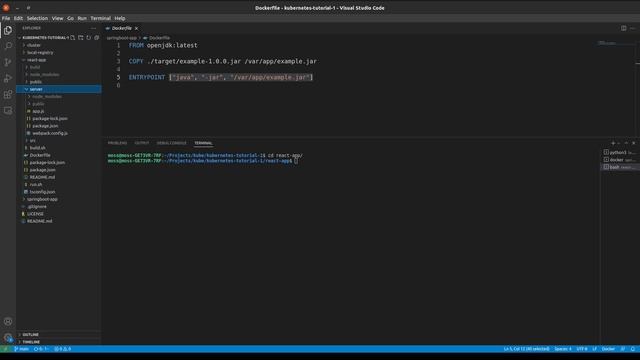This screenshot has height=360, width=640.
Task: Open the Accounts icon in activity bar
Action: [8, 322]
